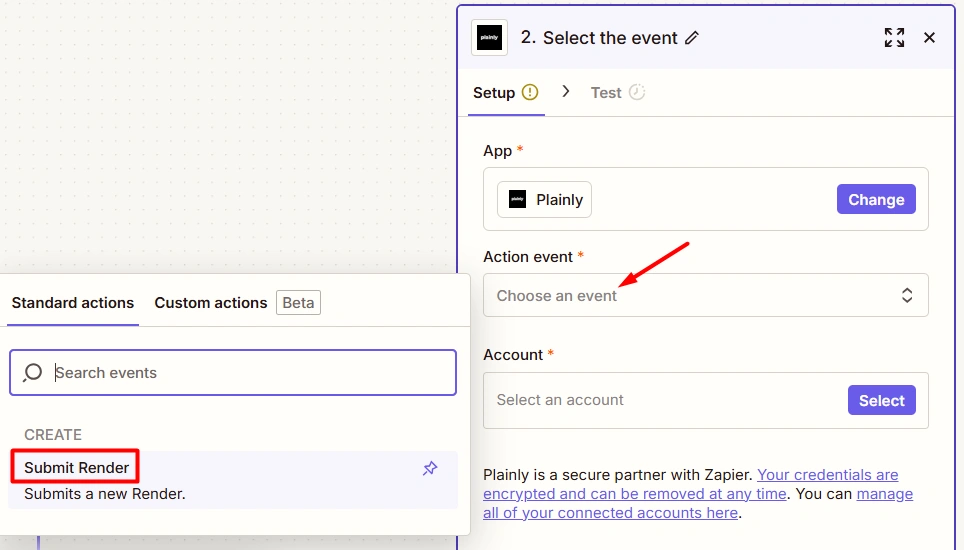
Task: Click the Plainly app chip
Action: [x=544, y=199]
